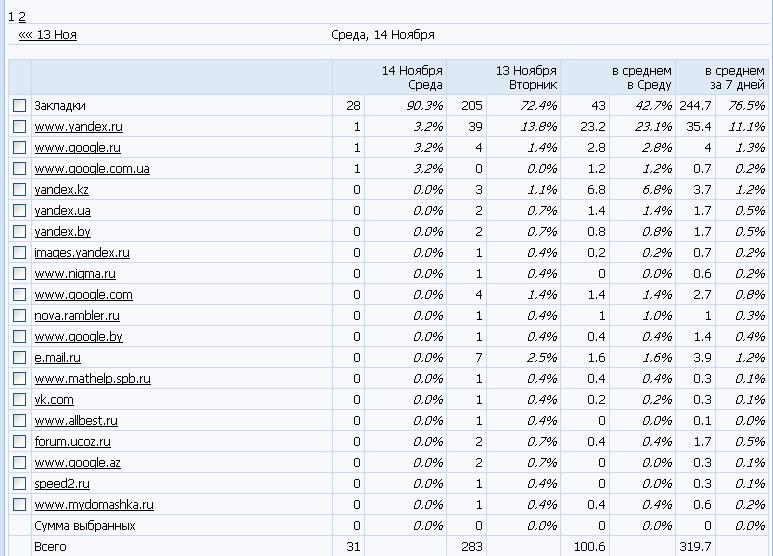Open the www.allbest.ru link
Screen dimensions: 773x556
coord(76,421)
